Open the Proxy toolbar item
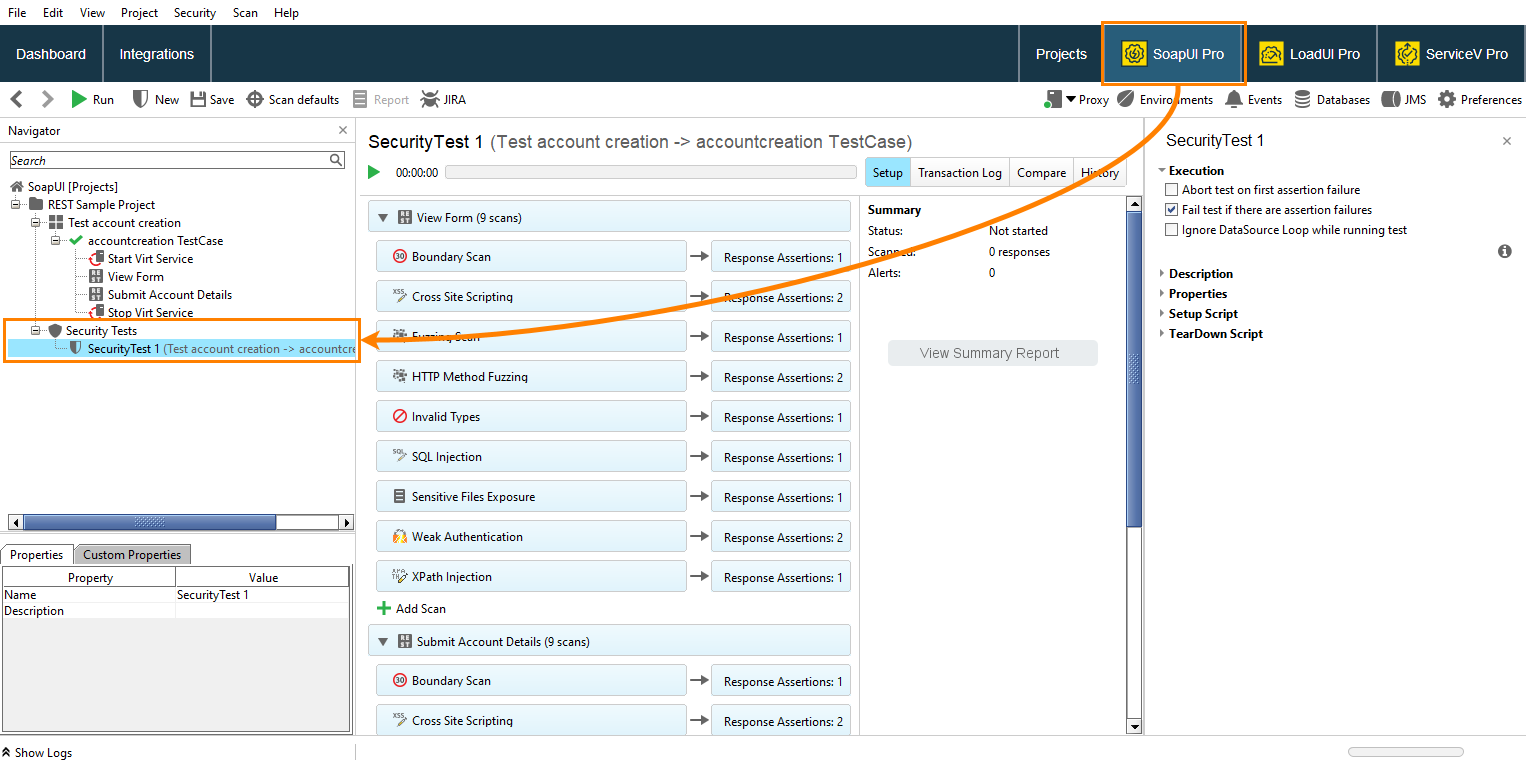 pos(1077,99)
